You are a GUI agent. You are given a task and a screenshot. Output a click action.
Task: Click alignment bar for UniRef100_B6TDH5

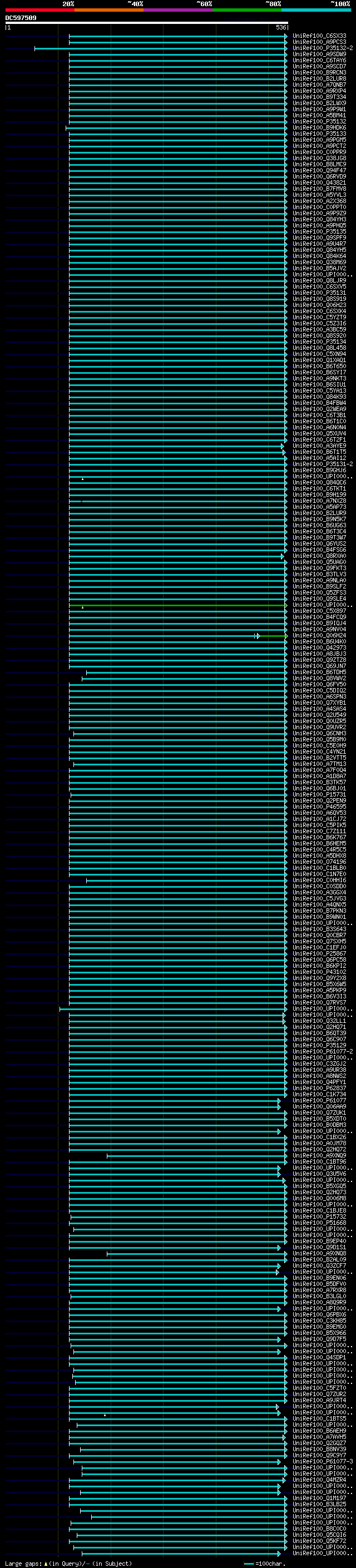(187, 672)
